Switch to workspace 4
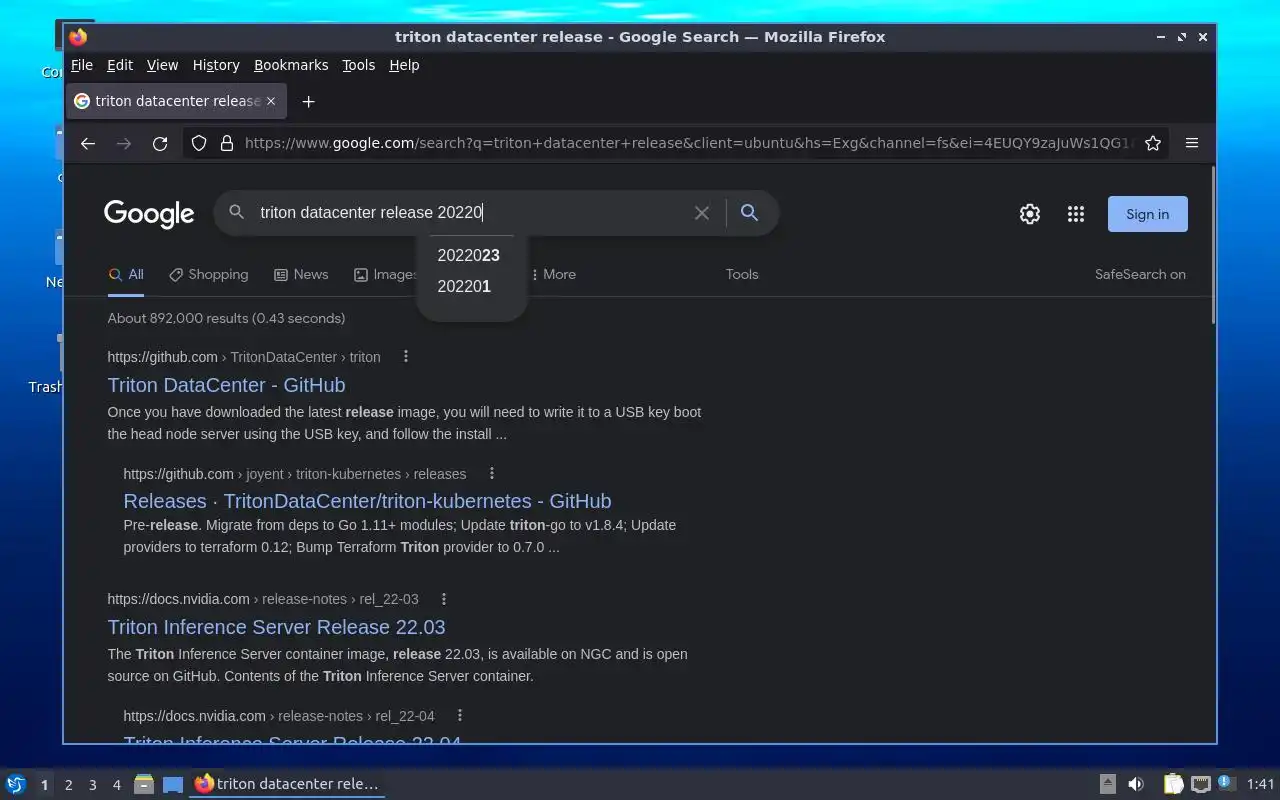This screenshot has height=800, width=1280. (x=116, y=785)
